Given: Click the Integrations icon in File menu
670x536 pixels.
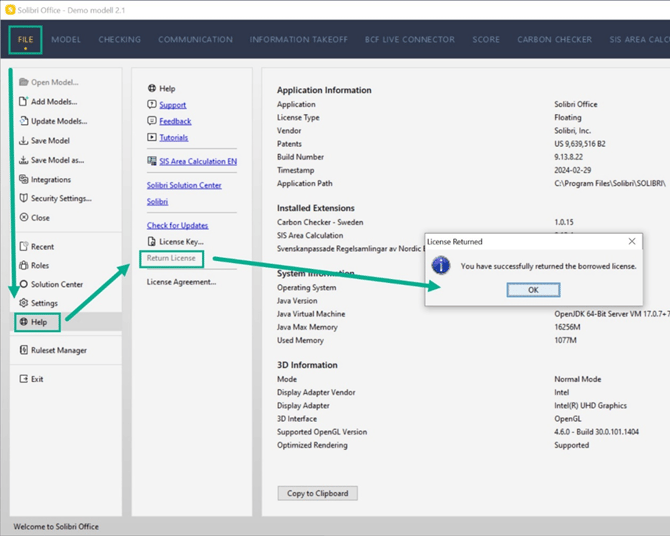Looking at the screenshot, I should [x=23, y=180].
